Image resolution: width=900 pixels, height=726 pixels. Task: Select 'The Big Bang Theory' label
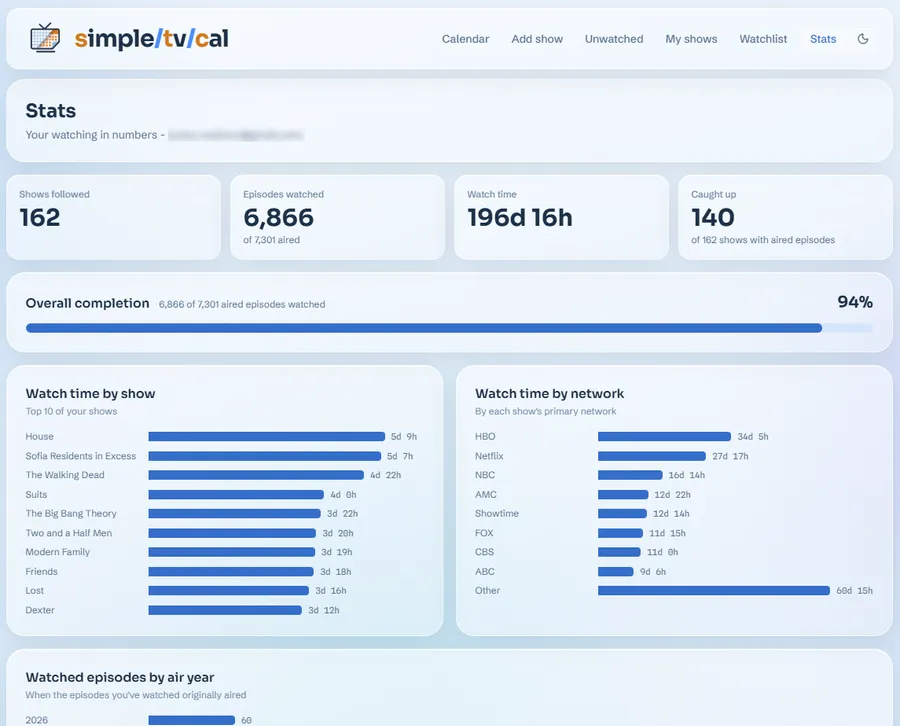tap(71, 514)
